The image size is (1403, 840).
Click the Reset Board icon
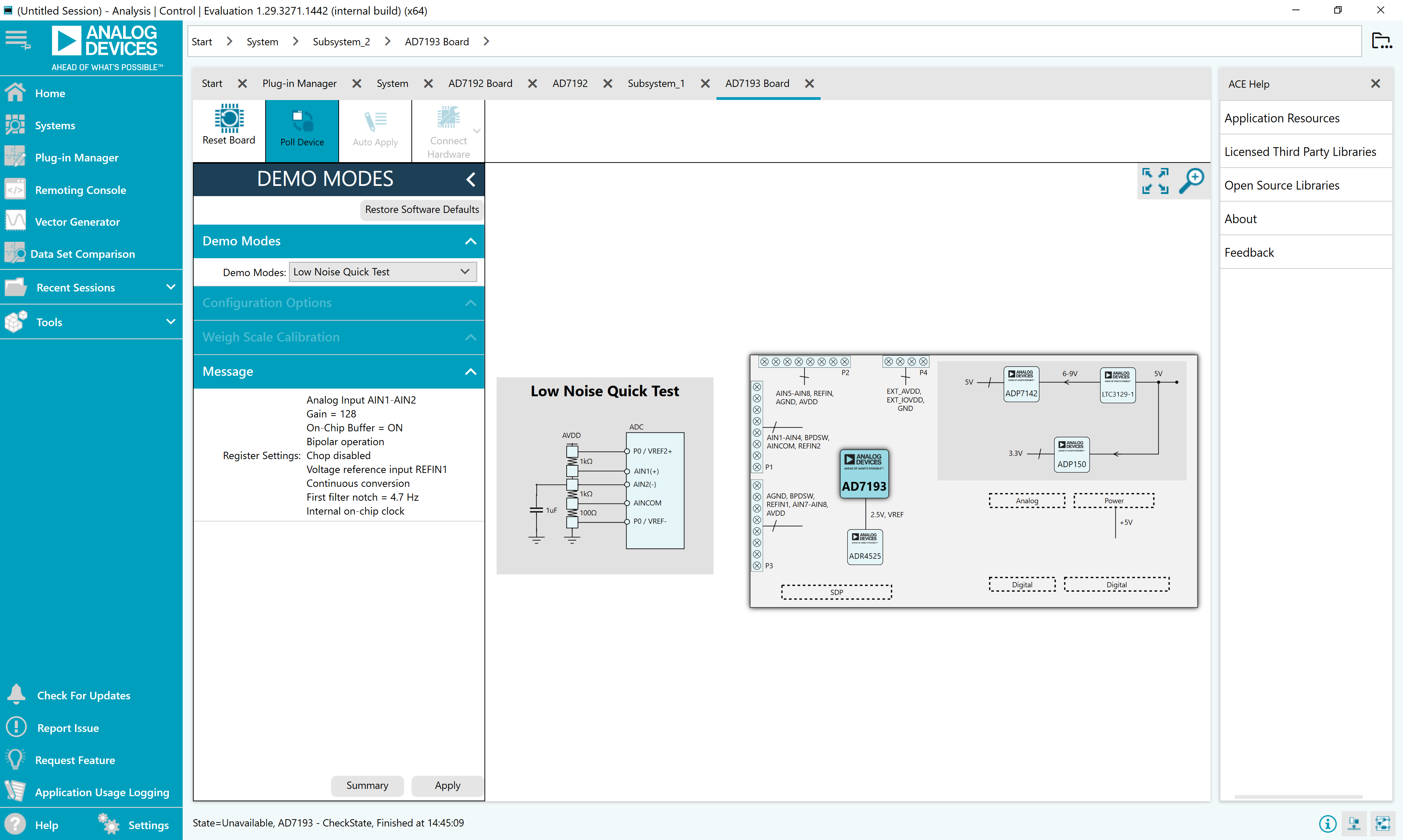(x=229, y=118)
